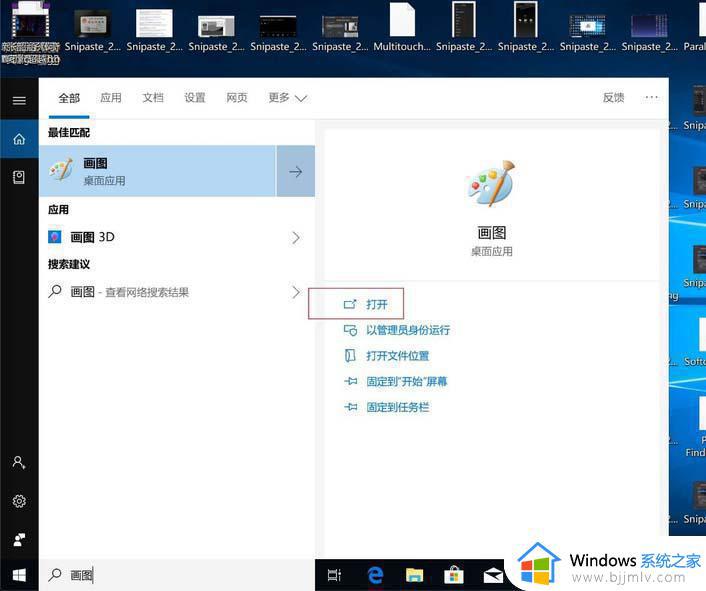The width and height of the screenshot is (706, 591).
Task: Expand the 画图 3D result chevron
Action: pos(296,238)
